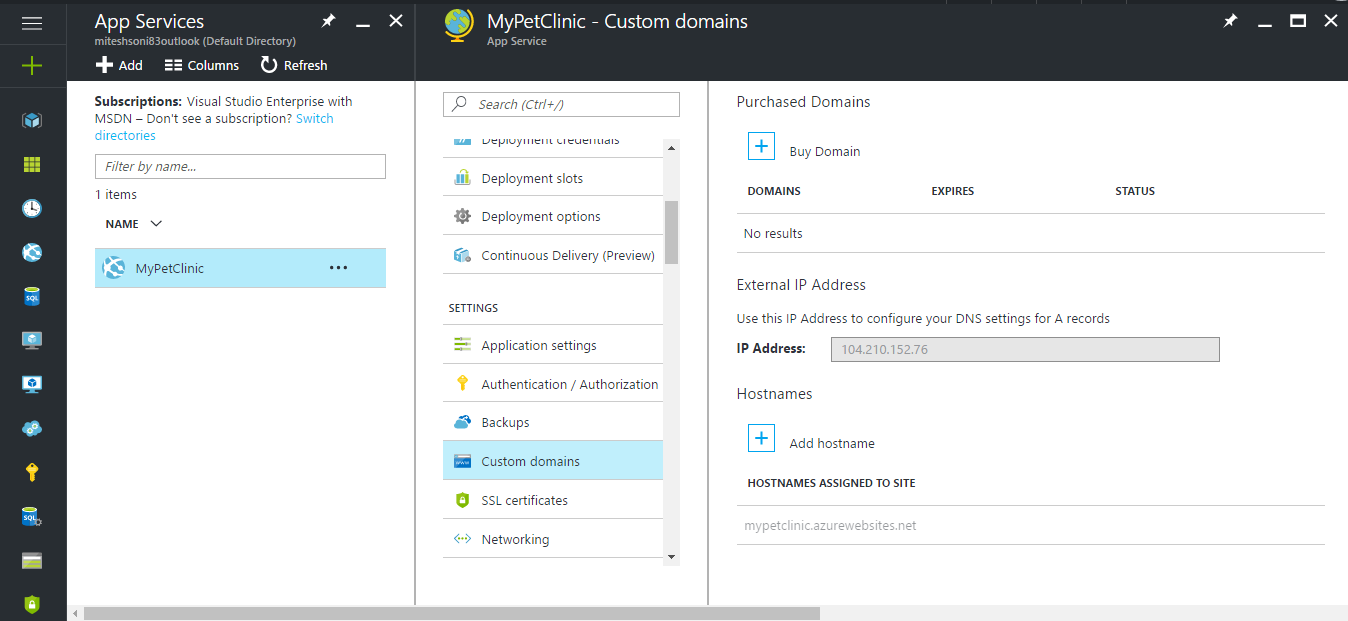
Task: Click the plus icon next to Buy Domain
Action: pos(761,146)
